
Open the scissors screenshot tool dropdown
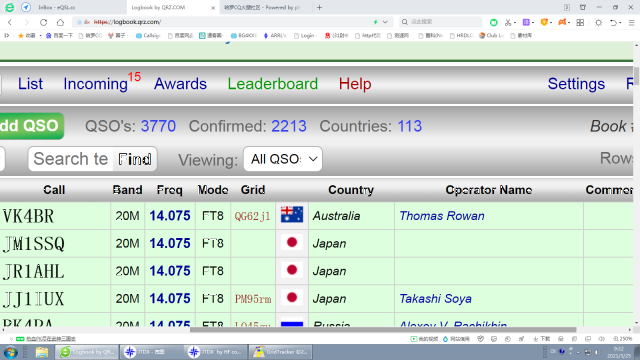coord(515,22)
